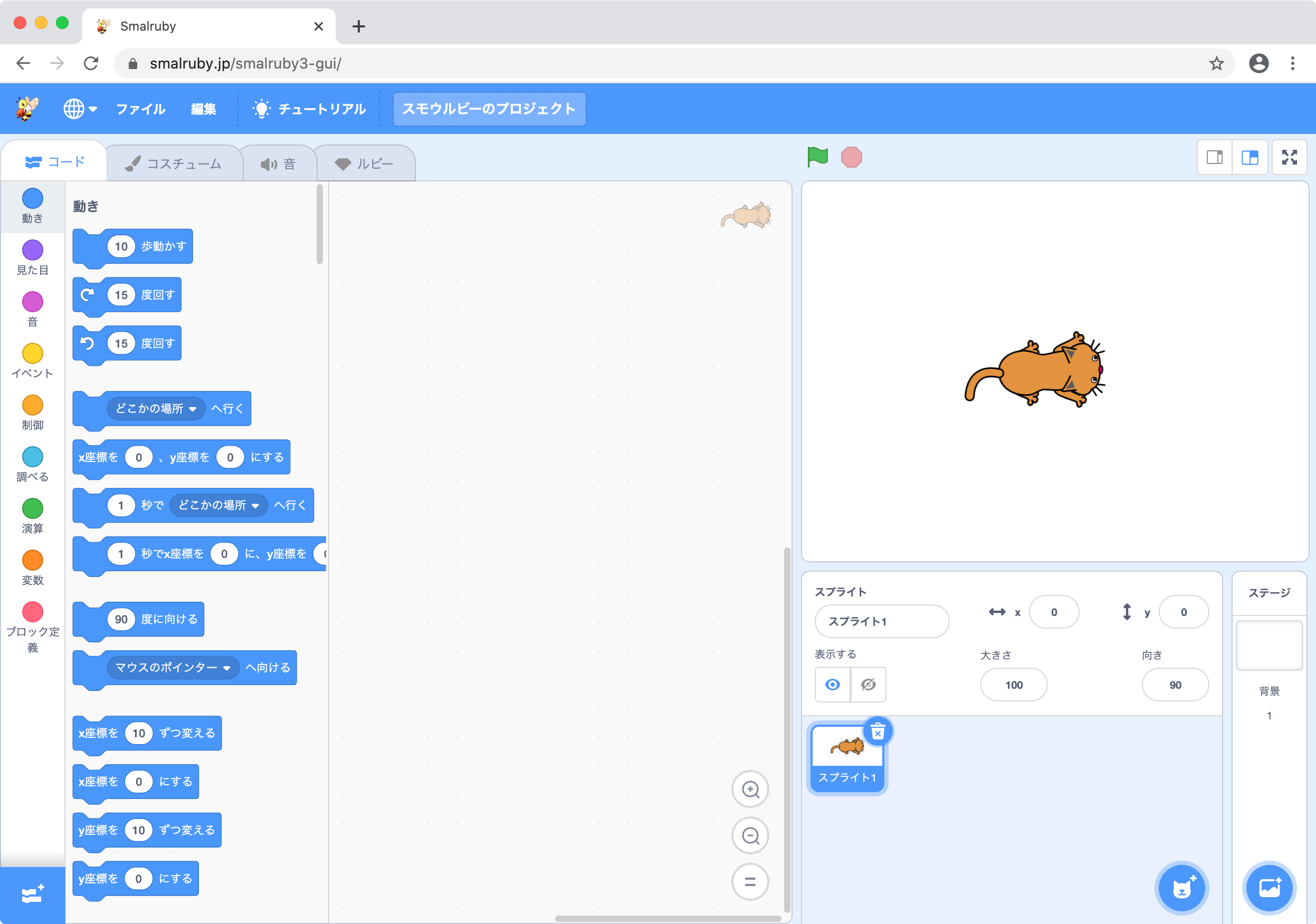
Task: Select the 音 blocks category
Action: pyautogui.click(x=33, y=310)
